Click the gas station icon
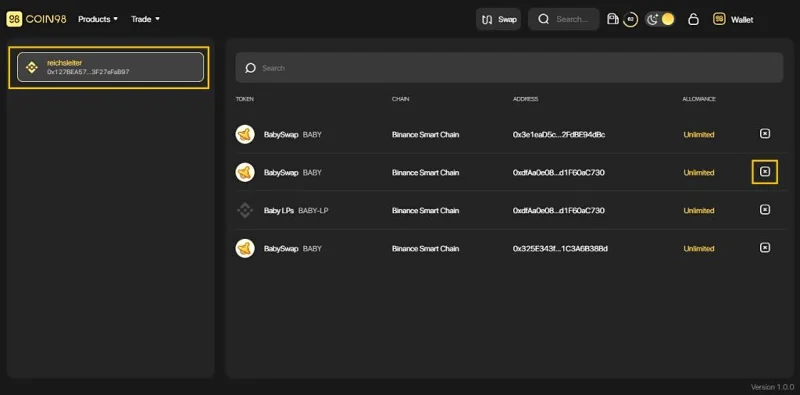This screenshot has height=395, width=800. point(612,19)
